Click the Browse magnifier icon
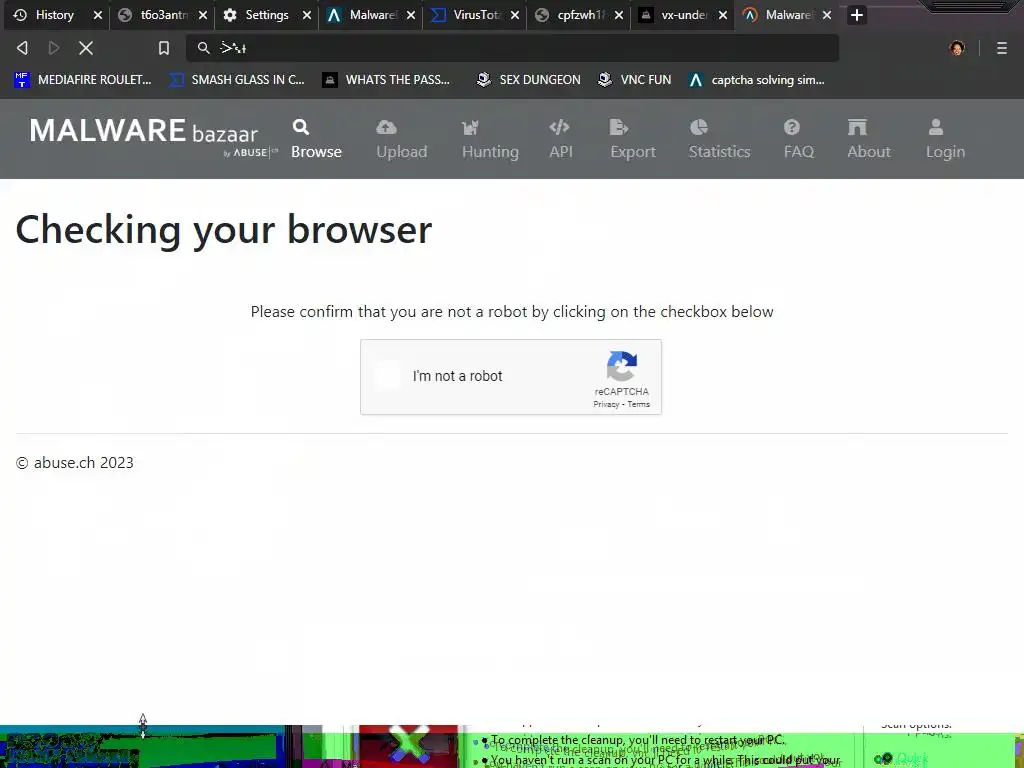This screenshot has height=768, width=1024. click(301, 127)
